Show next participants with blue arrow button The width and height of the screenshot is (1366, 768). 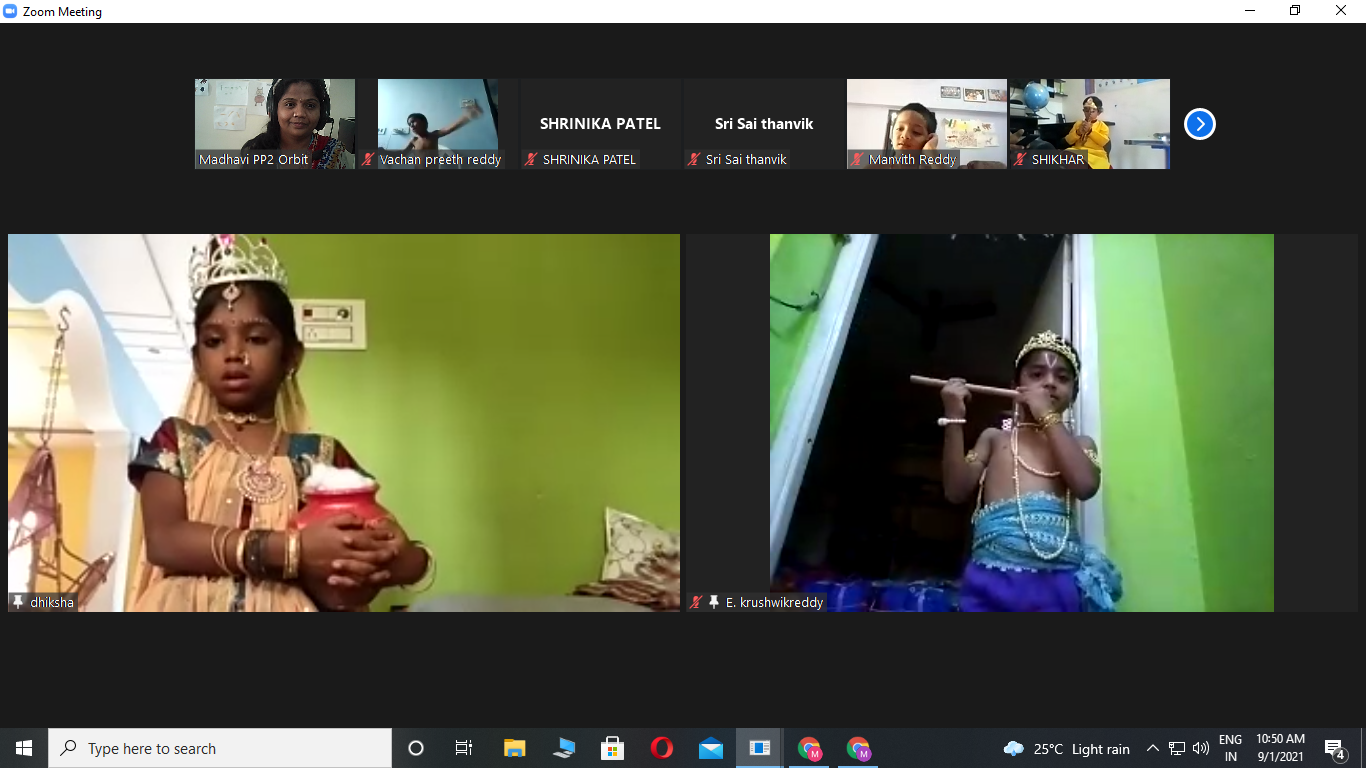click(x=1199, y=124)
